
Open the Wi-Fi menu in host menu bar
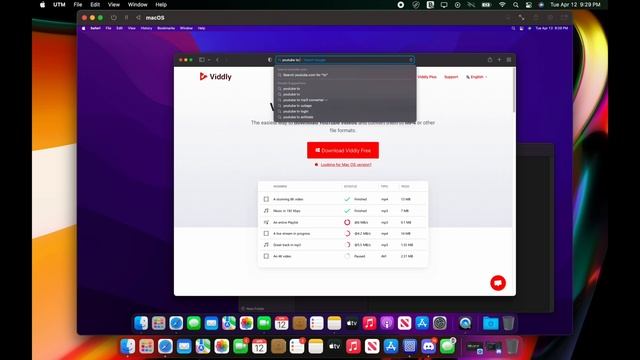click(502, 4)
